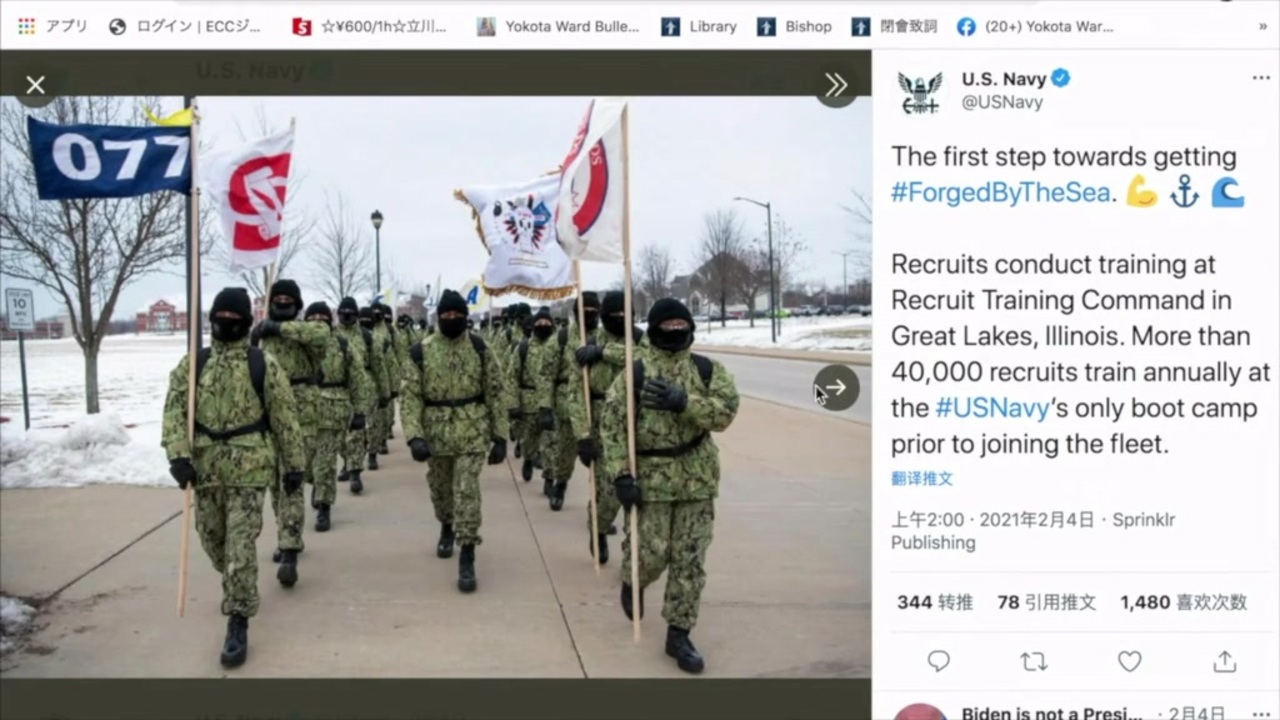Open the アプリ apps bookmark

pyautogui.click(x=53, y=26)
